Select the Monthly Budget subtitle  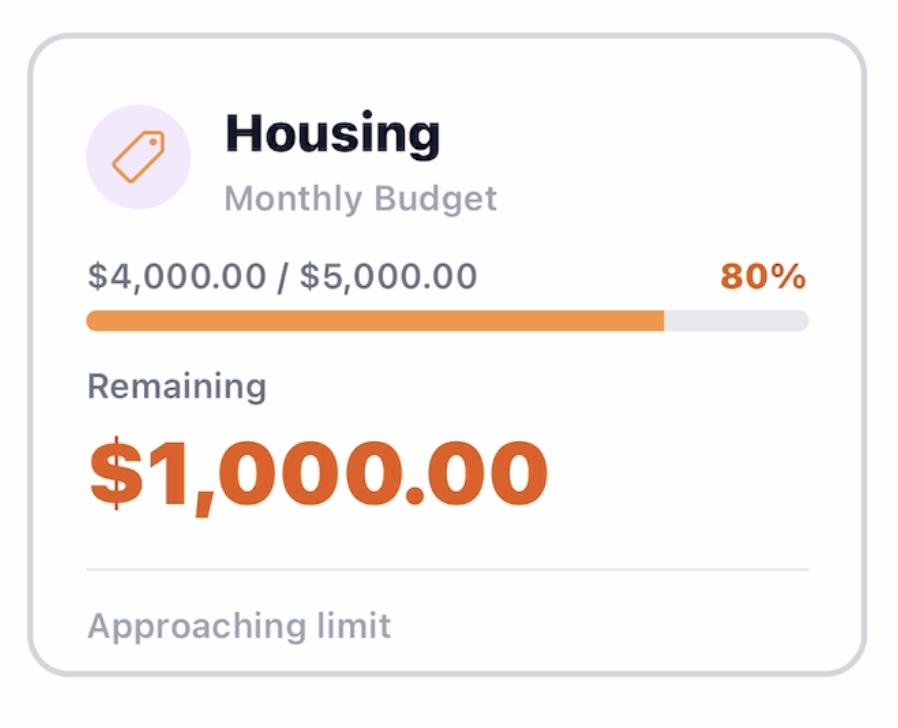click(x=360, y=198)
